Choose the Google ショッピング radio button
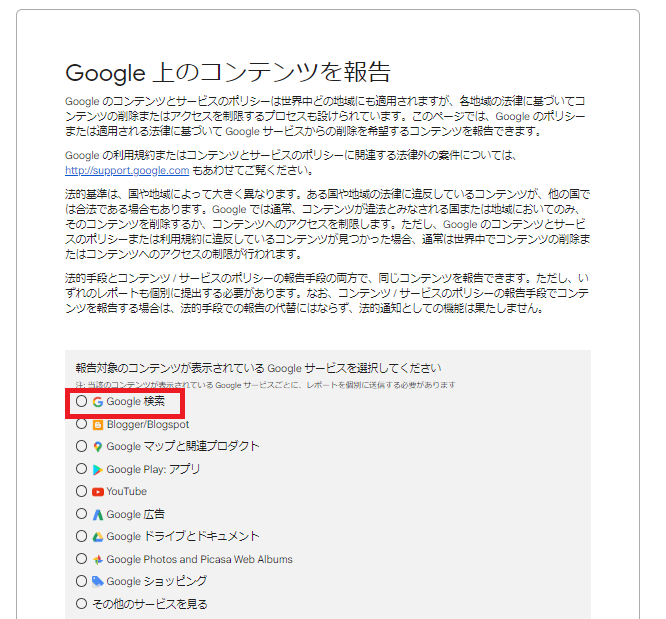The image size is (666, 619). [81, 581]
